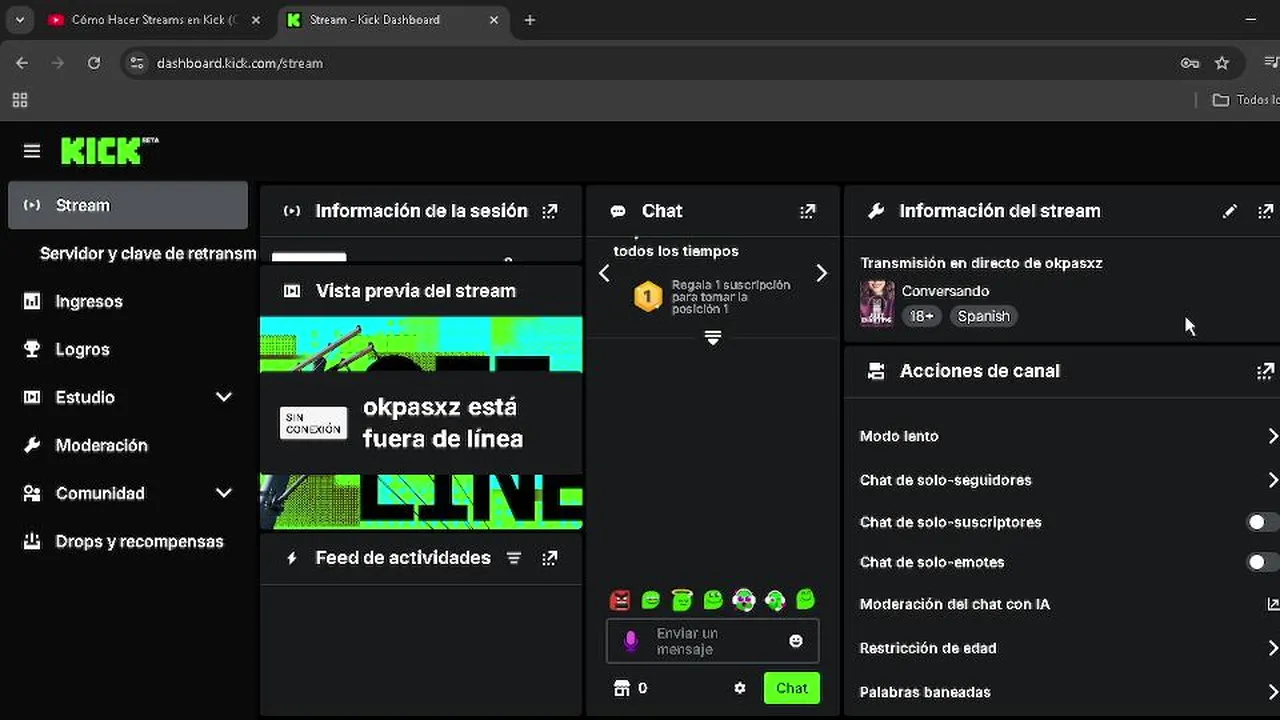
Task: Toggle Chat de solo-suscriptores switch
Action: tap(1262, 522)
